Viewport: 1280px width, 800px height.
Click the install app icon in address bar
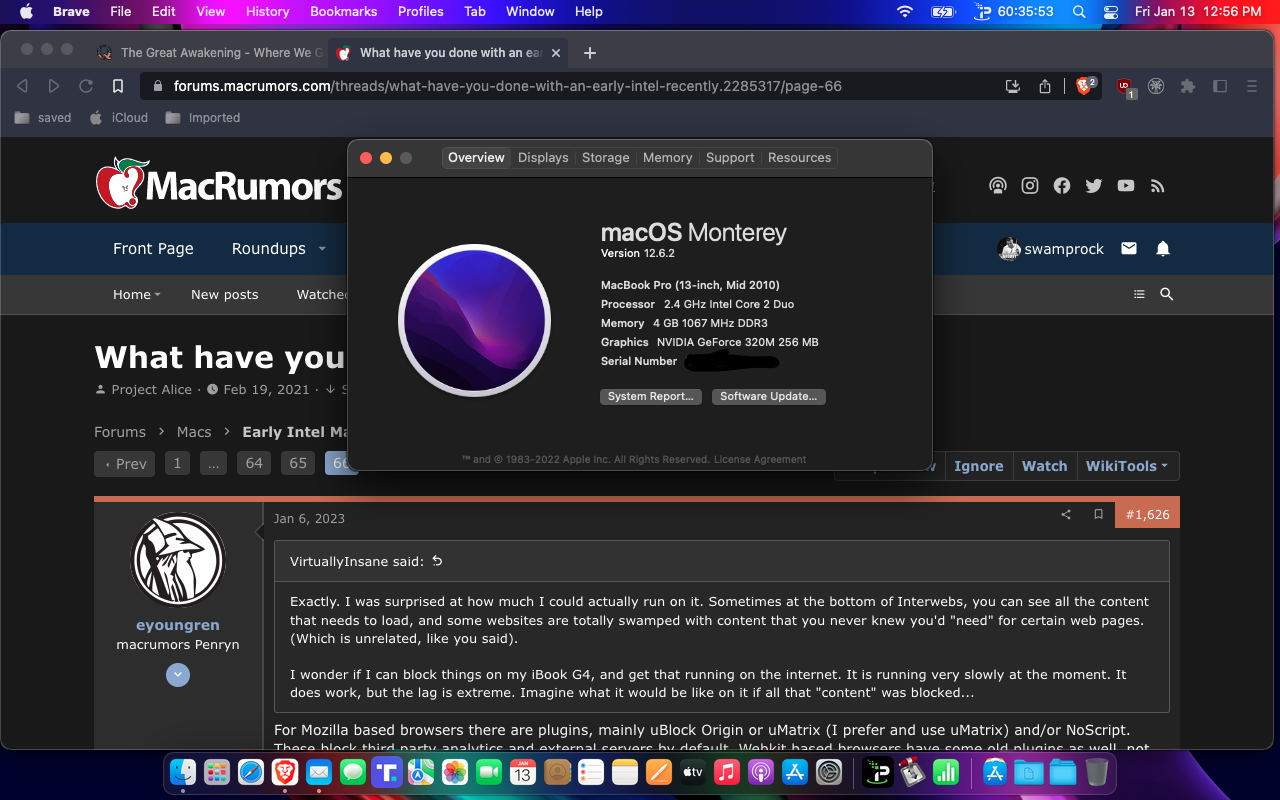tap(1013, 86)
